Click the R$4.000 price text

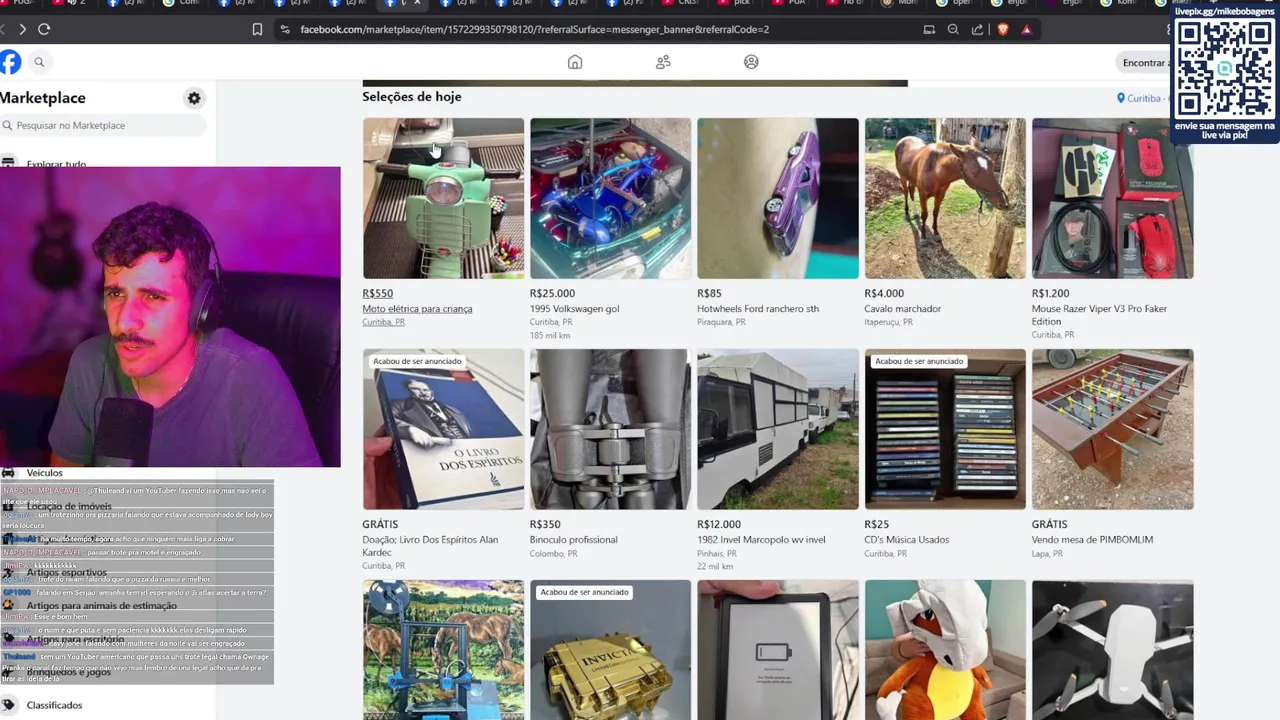[x=884, y=293]
